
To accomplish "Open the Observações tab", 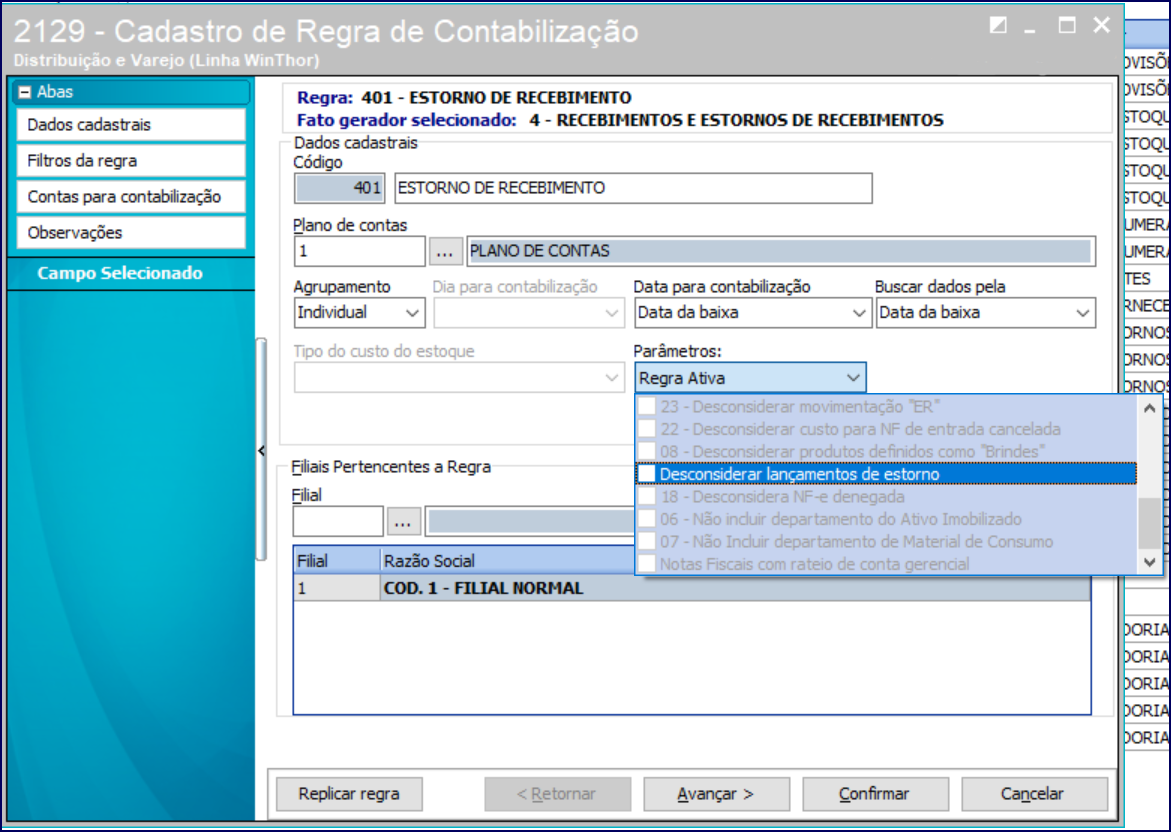I will point(131,232).
